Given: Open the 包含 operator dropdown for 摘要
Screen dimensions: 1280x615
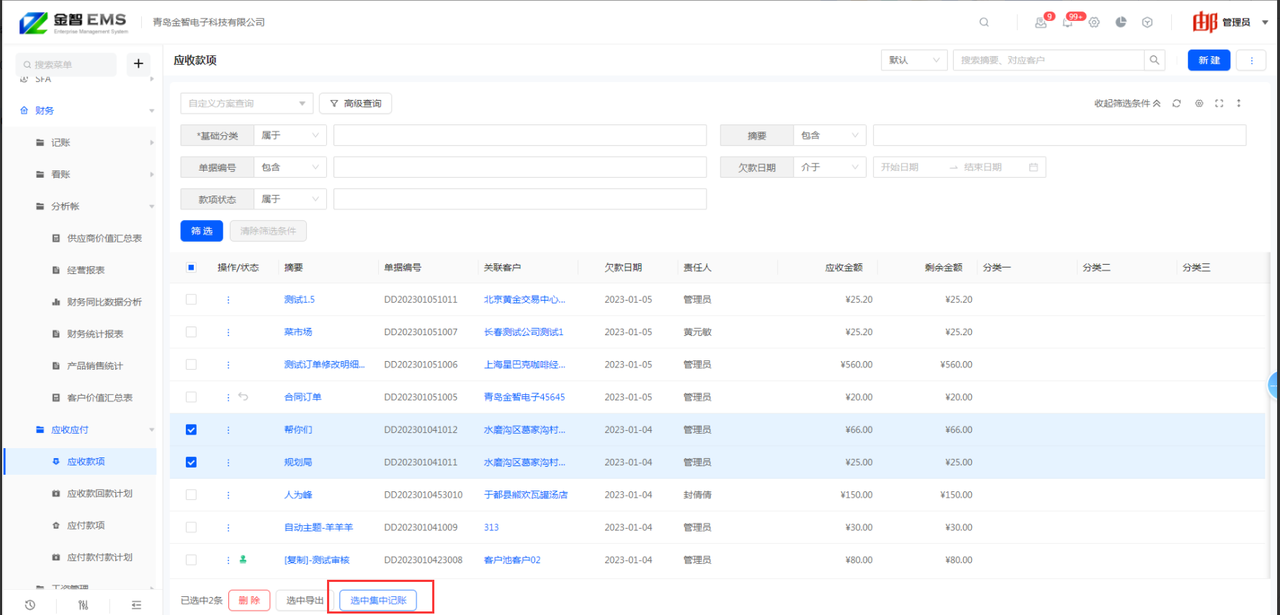Looking at the screenshot, I should coord(830,135).
